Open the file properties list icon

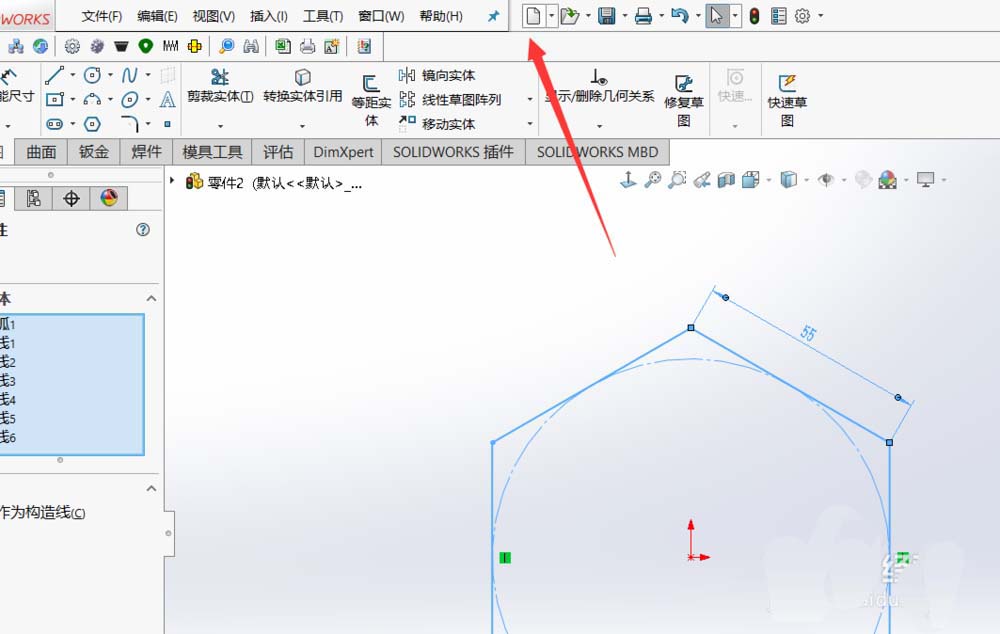click(x=779, y=16)
